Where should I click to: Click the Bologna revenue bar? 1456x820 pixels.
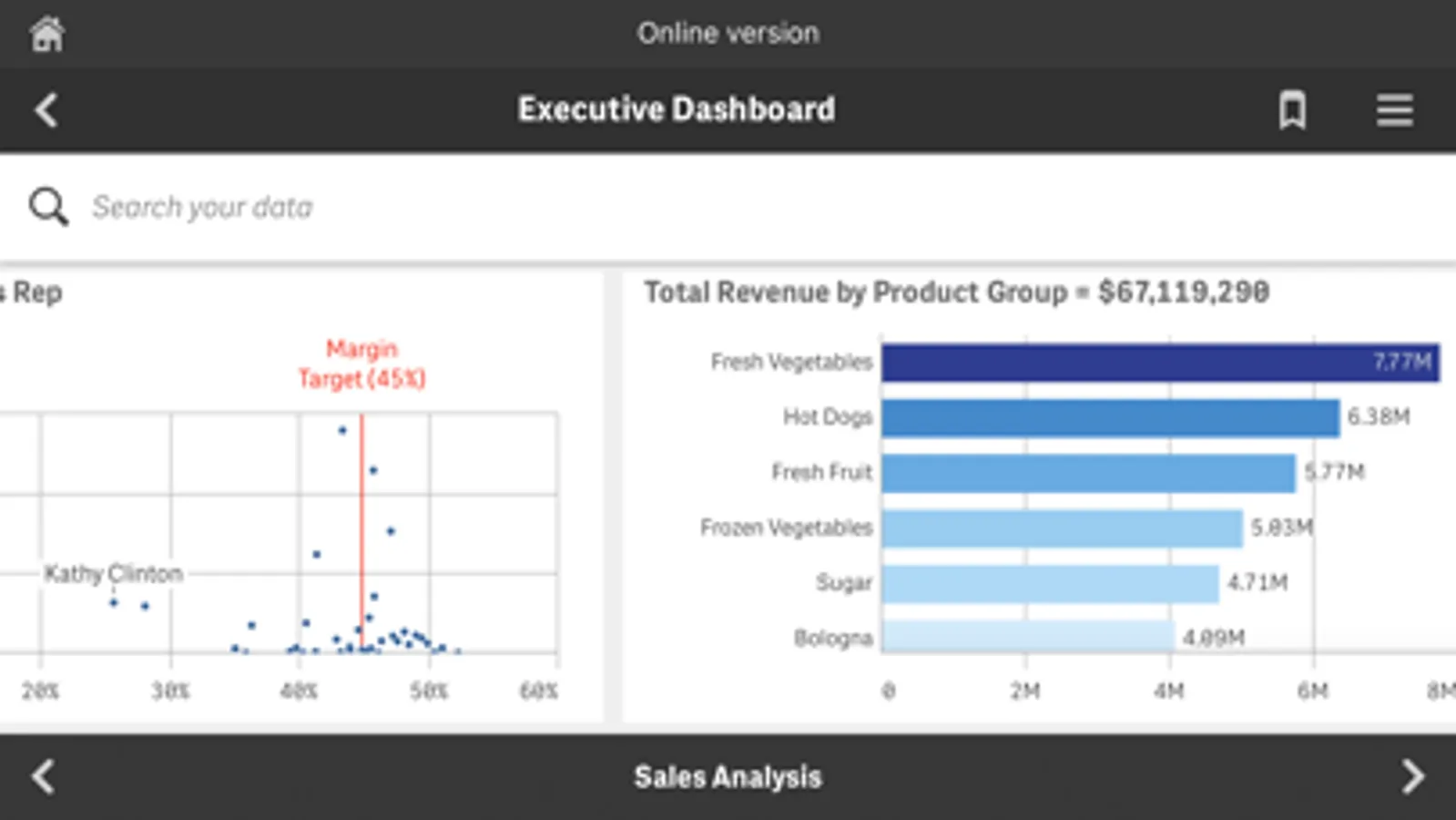1027,637
